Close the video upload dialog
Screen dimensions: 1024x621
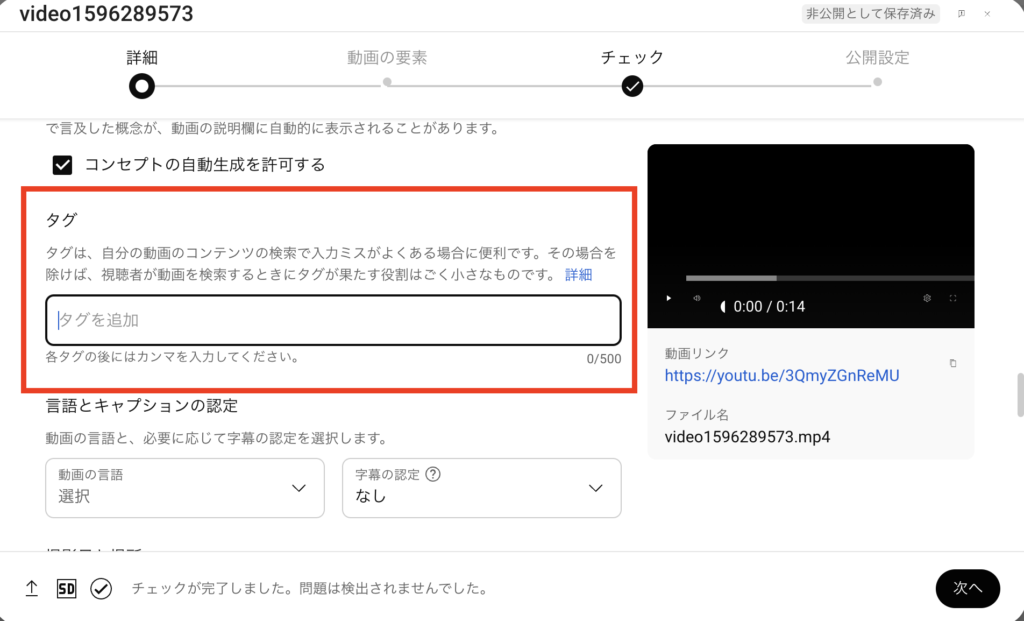pyautogui.click(x=987, y=14)
